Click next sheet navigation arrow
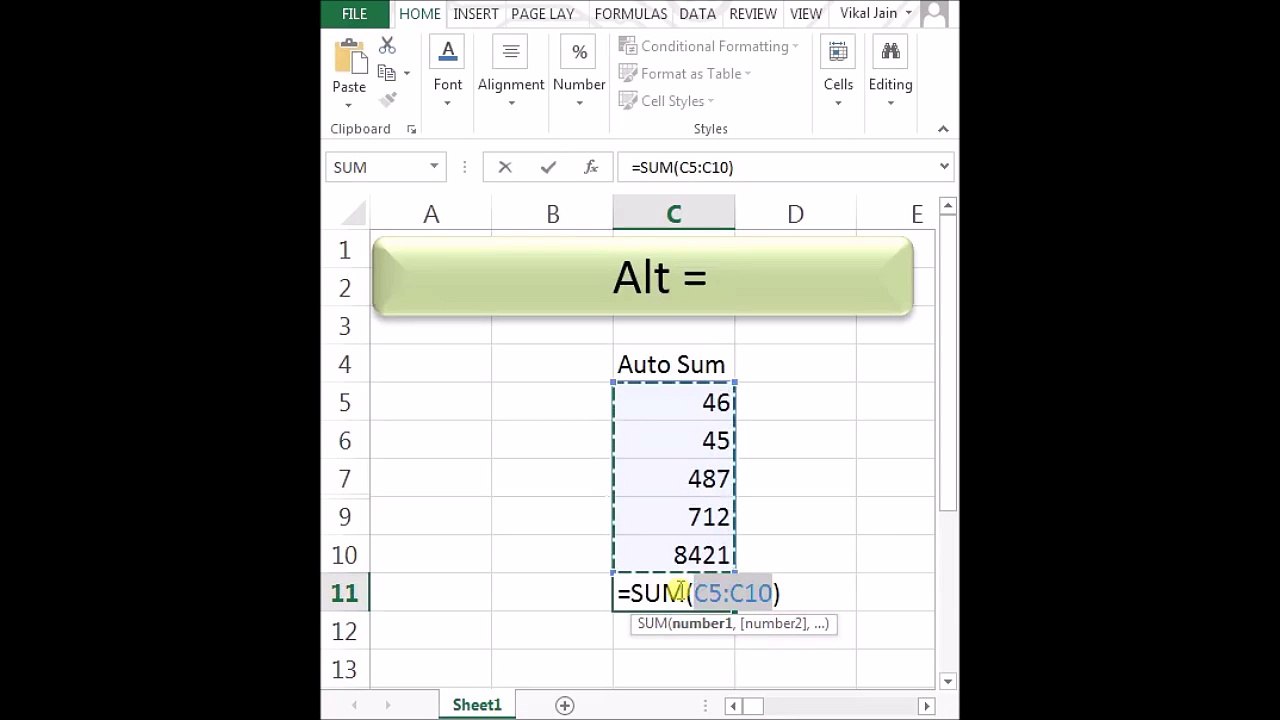Viewport: 1280px width, 720px height. (x=387, y=705)
